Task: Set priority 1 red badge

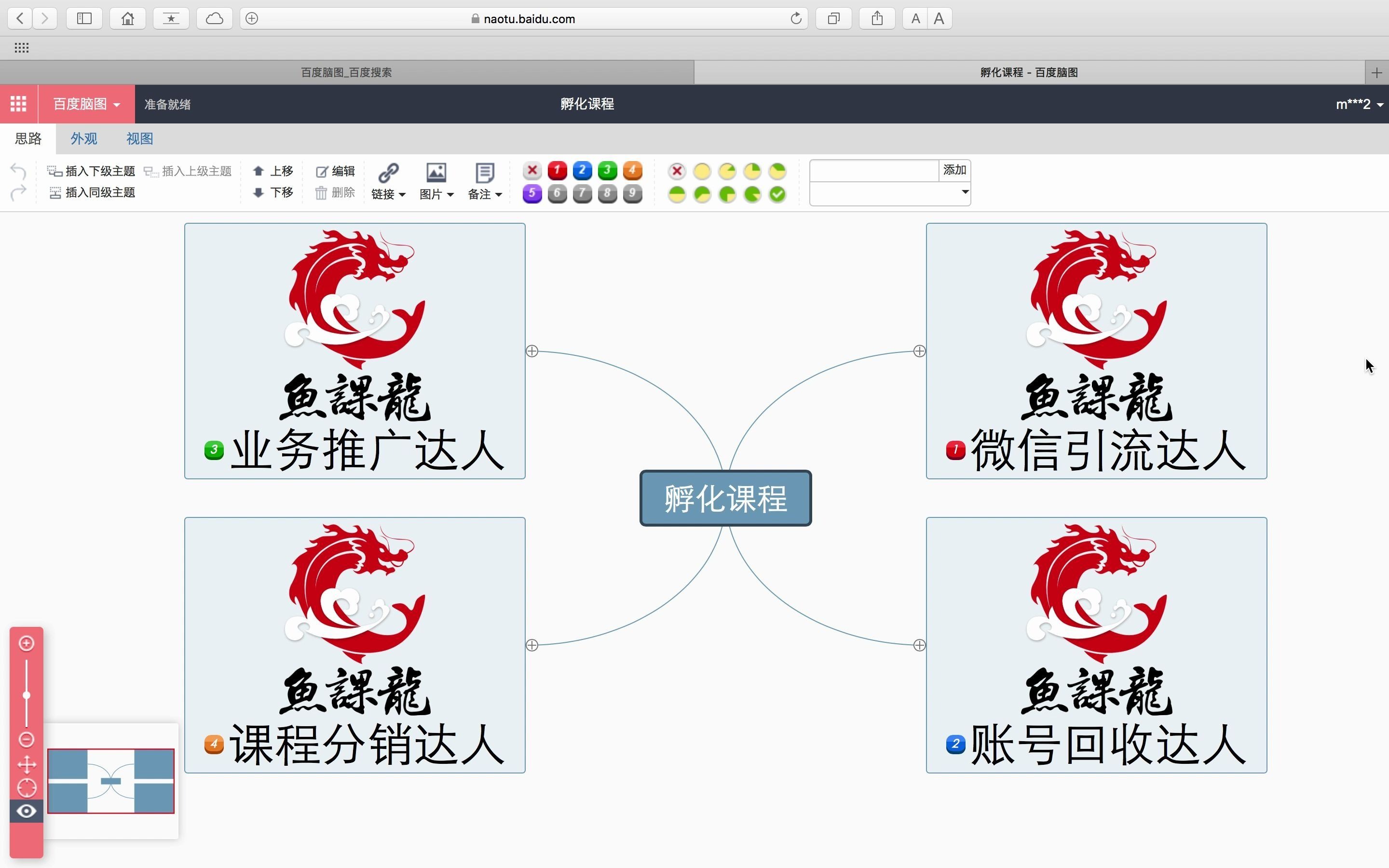Action: click(558, 171)
